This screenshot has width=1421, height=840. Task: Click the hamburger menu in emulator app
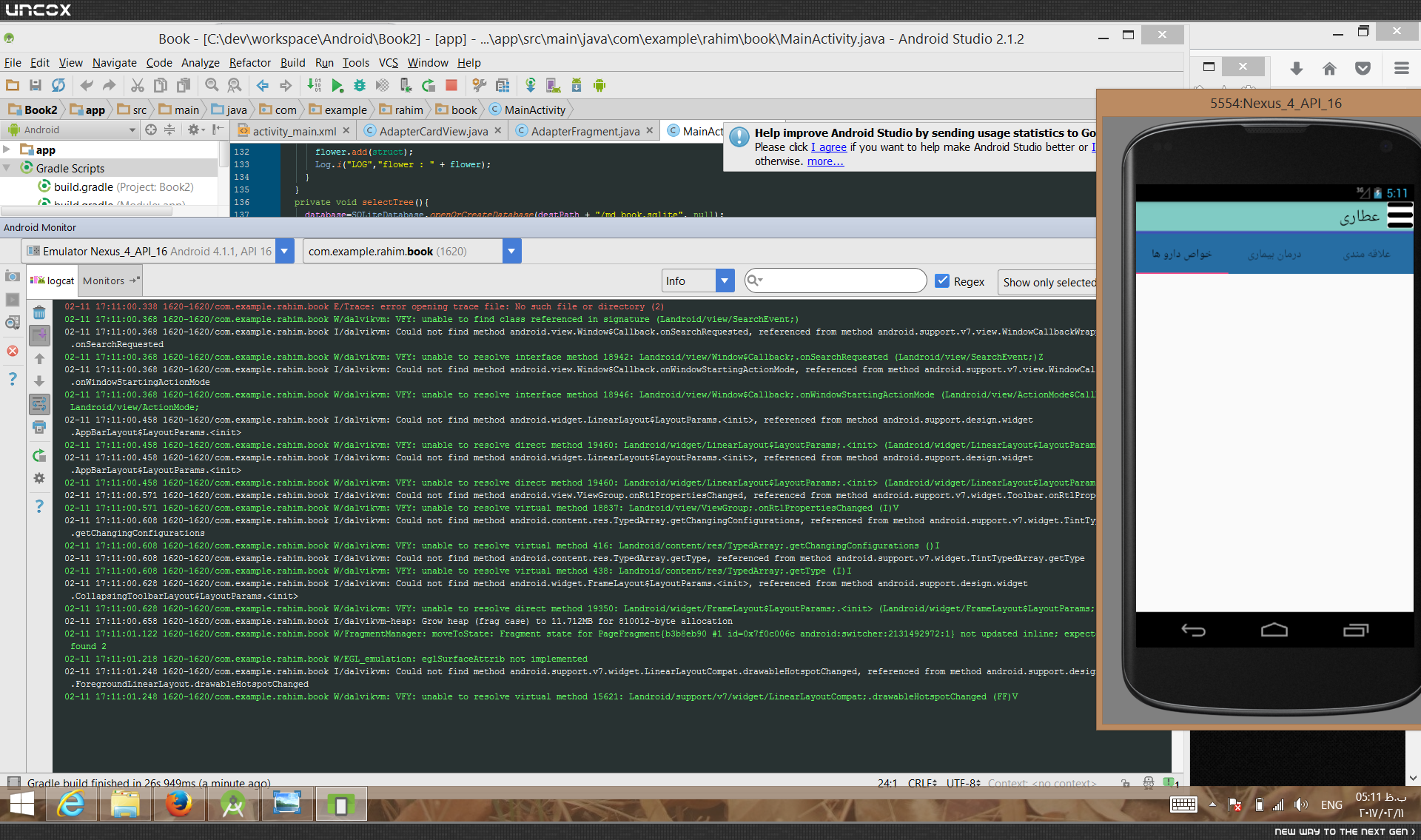coord(1400,215)
